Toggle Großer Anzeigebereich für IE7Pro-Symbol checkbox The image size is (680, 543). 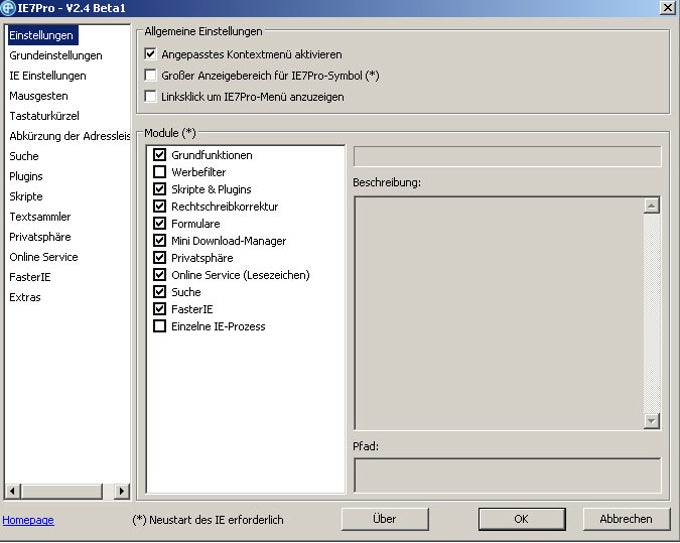tap(150, 75)
